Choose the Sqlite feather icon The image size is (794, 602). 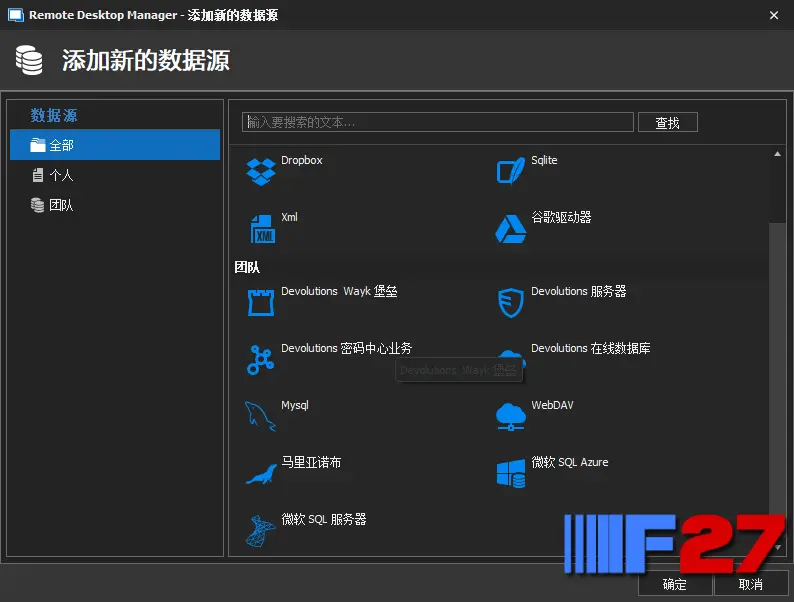pos(510,172)
